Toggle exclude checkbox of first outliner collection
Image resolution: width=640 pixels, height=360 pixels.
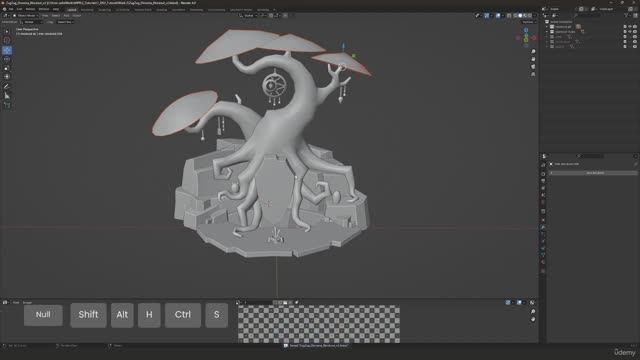(625, 27)
